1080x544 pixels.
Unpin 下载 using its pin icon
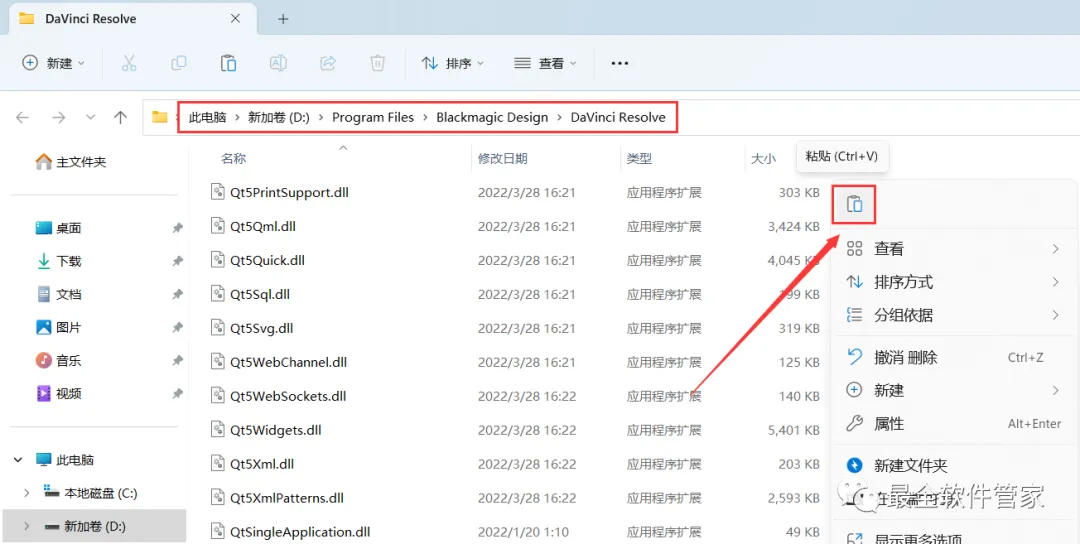(177, 261)
